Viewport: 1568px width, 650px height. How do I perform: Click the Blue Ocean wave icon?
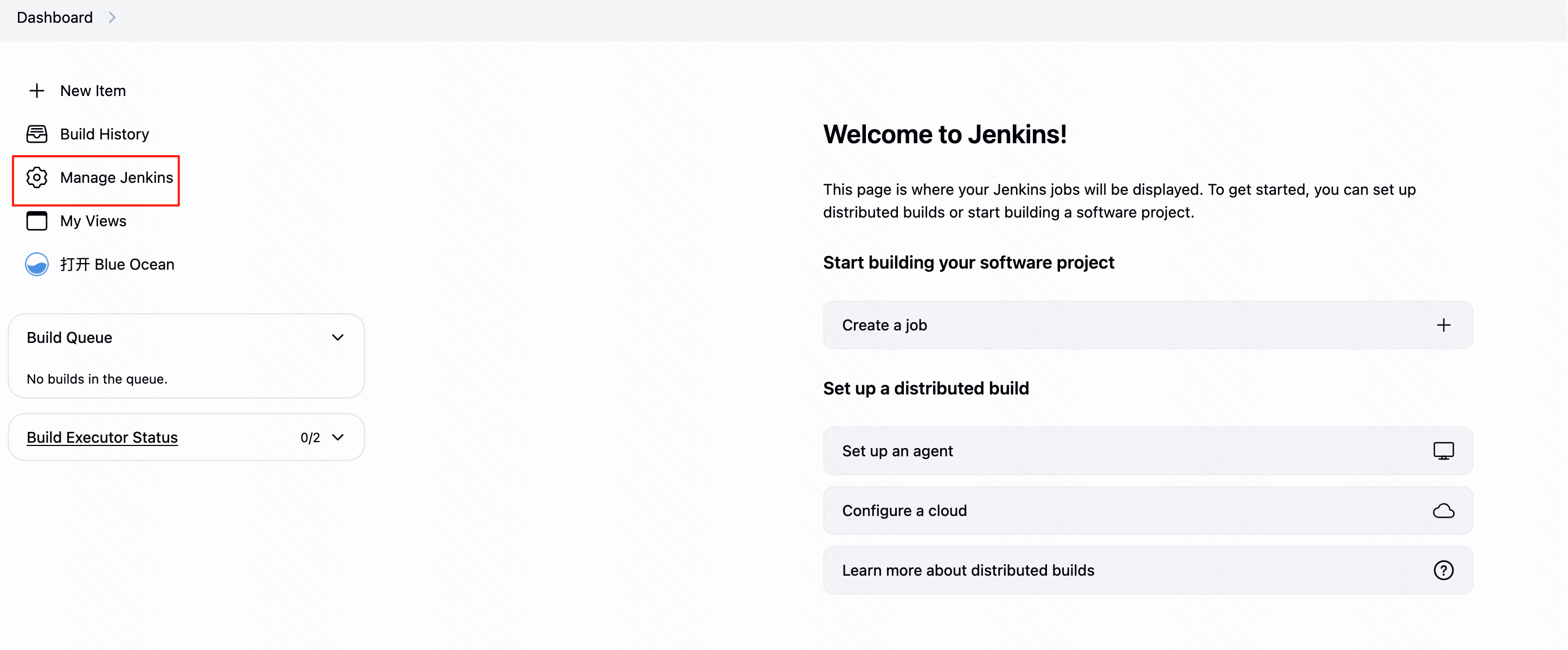[x=36, y=264]
